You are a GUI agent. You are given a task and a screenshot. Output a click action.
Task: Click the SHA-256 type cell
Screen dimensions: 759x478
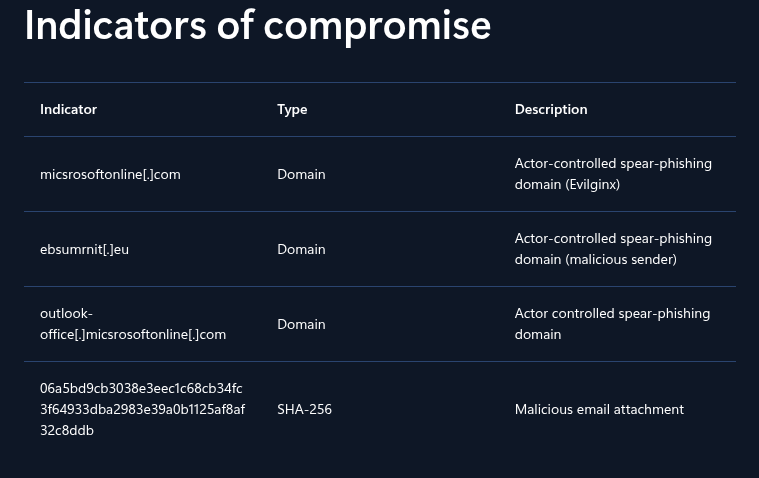coord(304,410)
